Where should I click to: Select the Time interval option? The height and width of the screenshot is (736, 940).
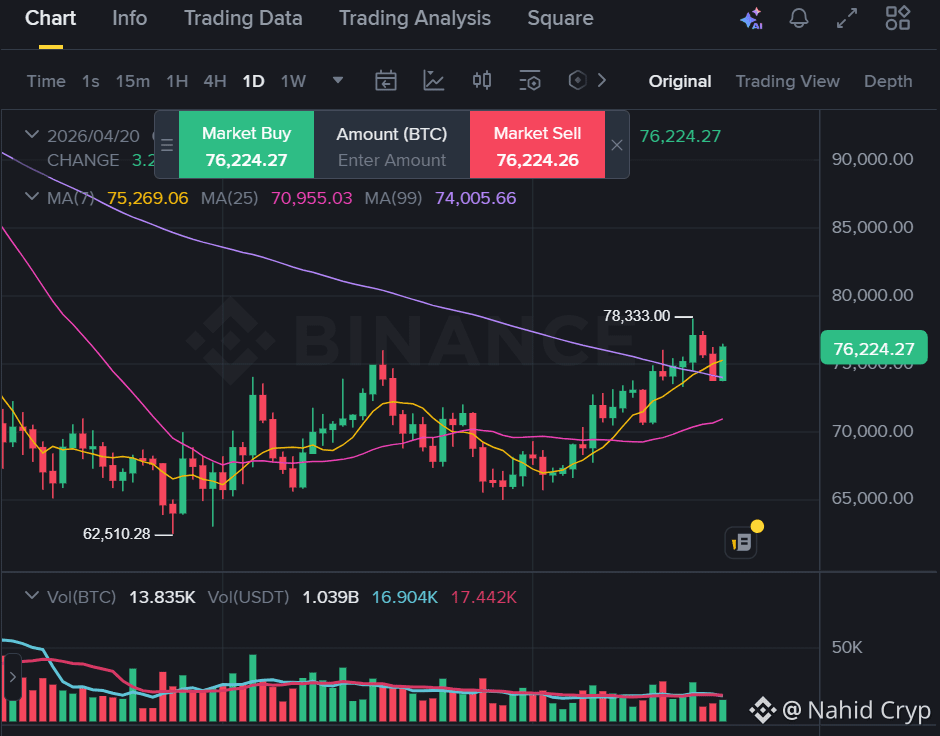pos(46,81)
